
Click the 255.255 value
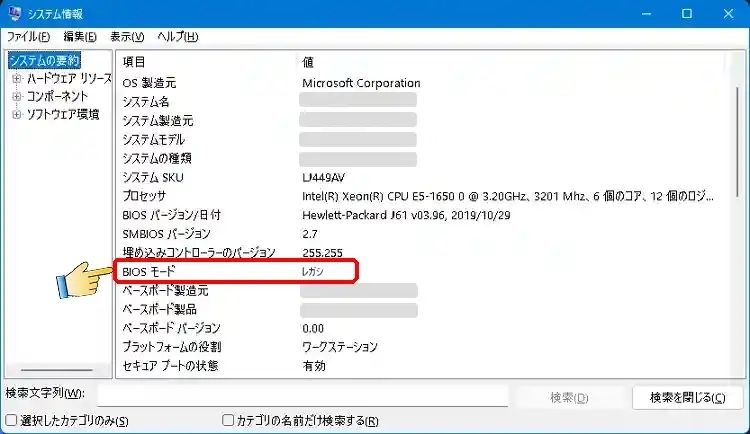click(x=322, y=253)
